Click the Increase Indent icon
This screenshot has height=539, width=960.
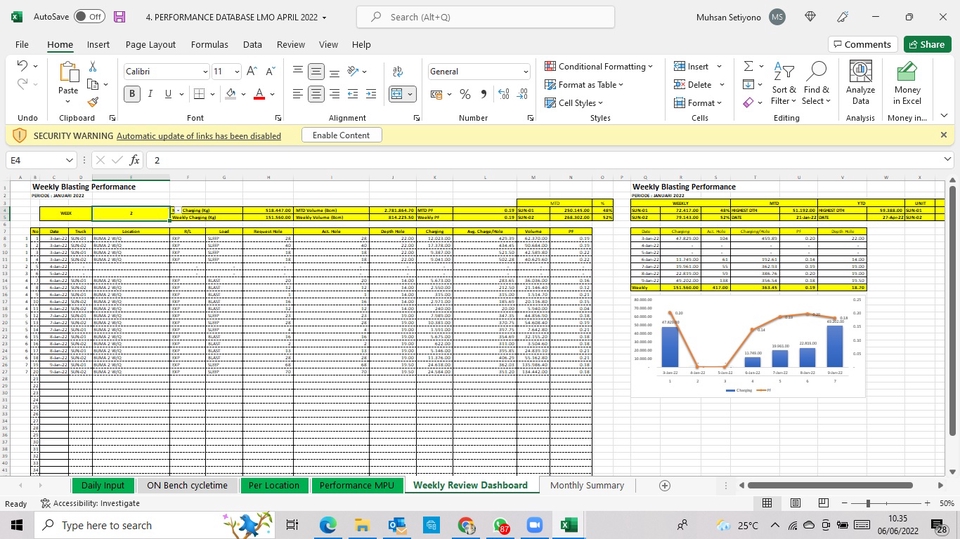point(371,94)
